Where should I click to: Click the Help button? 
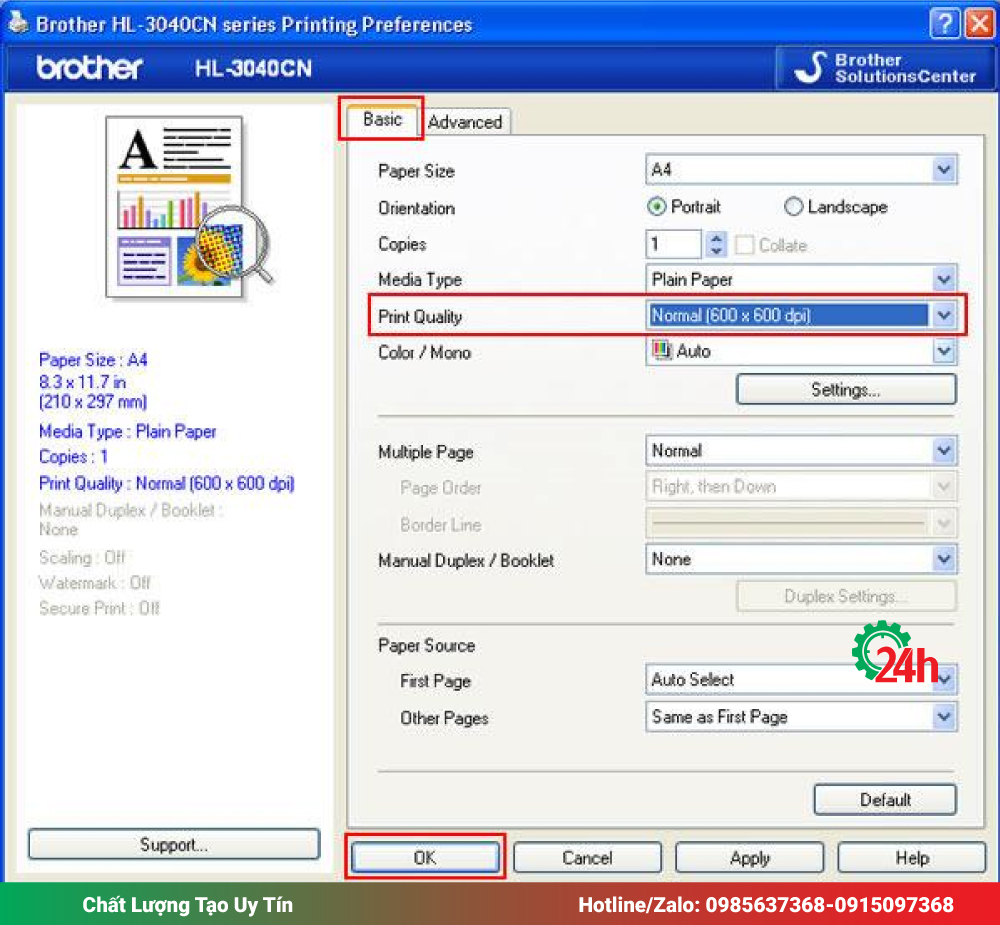pyautogui.click(x=912, y=857)
